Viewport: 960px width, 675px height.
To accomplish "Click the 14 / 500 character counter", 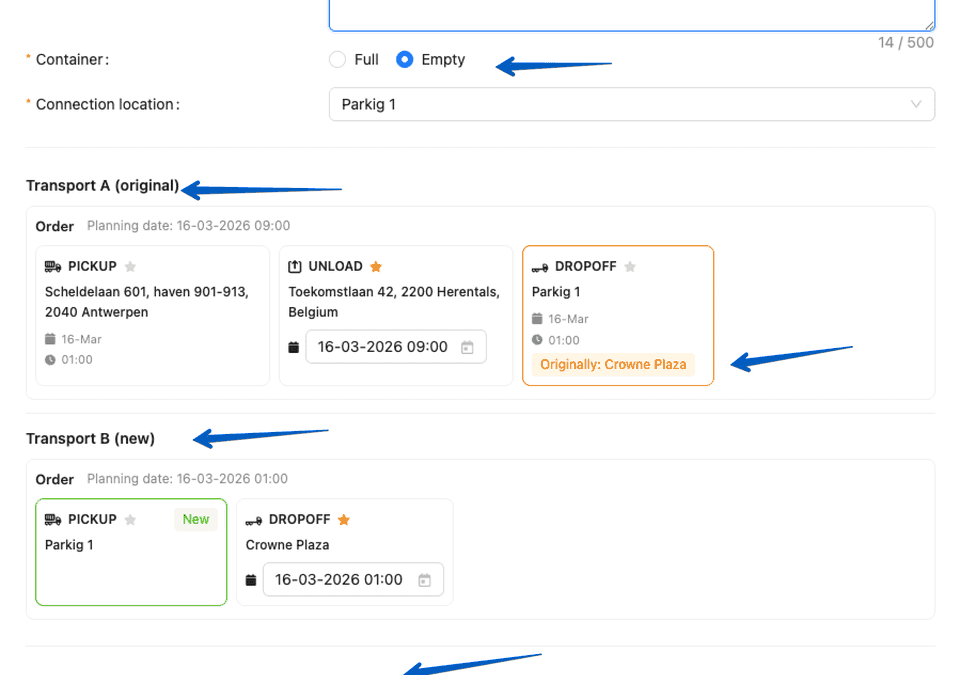I will point(906,42).
